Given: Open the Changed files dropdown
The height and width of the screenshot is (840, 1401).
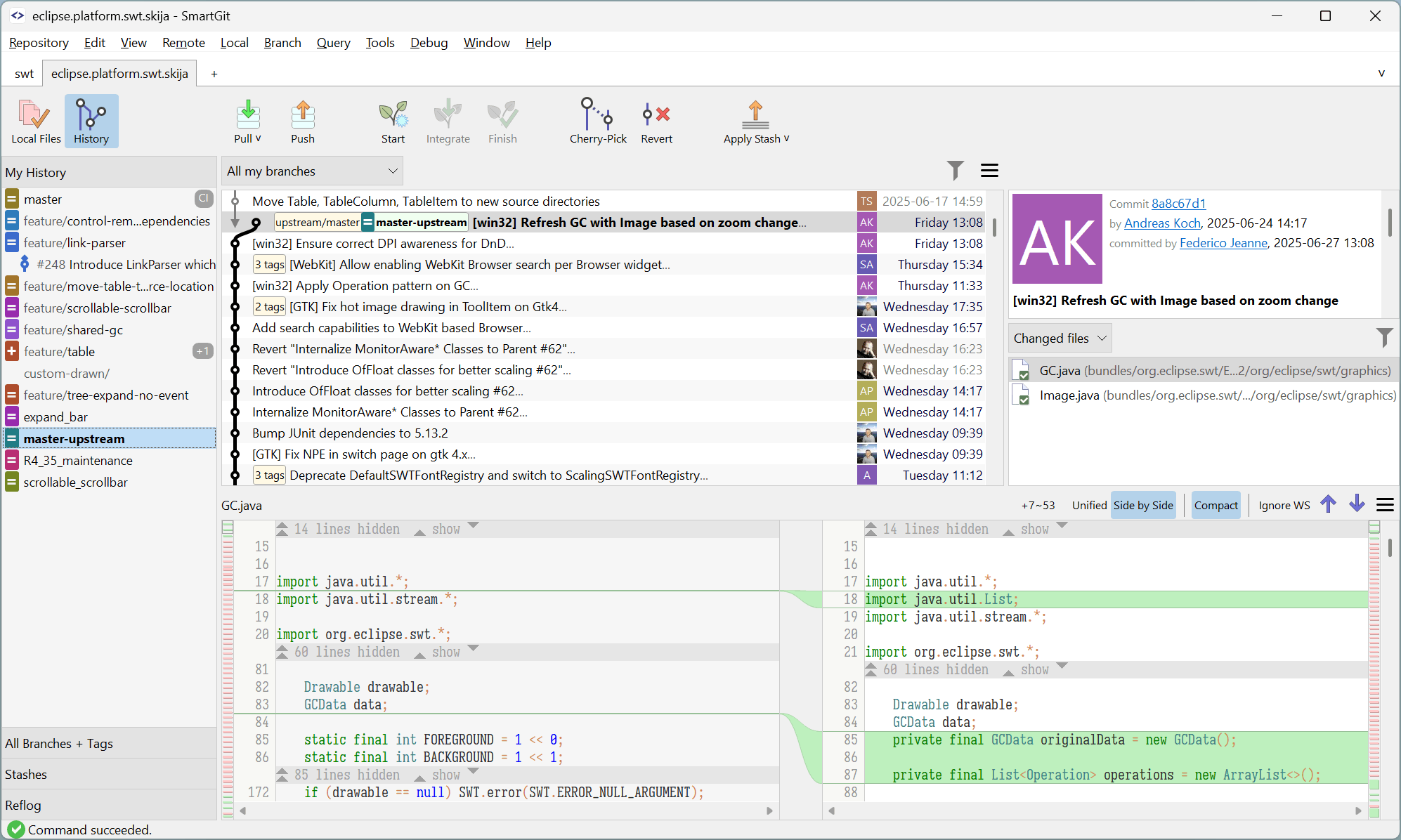Looking at the screenshot, I should 1059,338.
